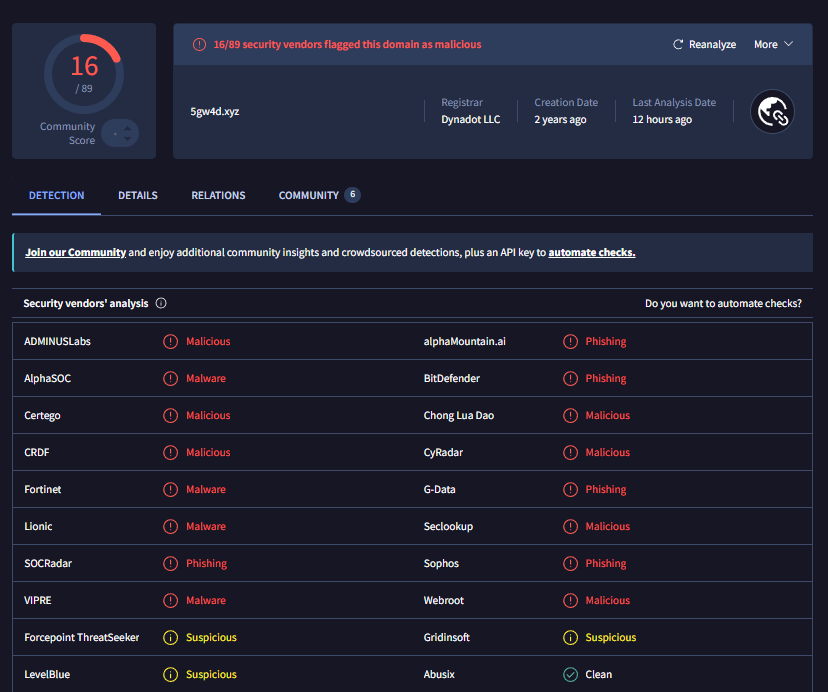Click the Suspicious yellow icon for Forcepoint ThreatSeeker
This screenshot has width=828, height=692.
tap(171, 637)
